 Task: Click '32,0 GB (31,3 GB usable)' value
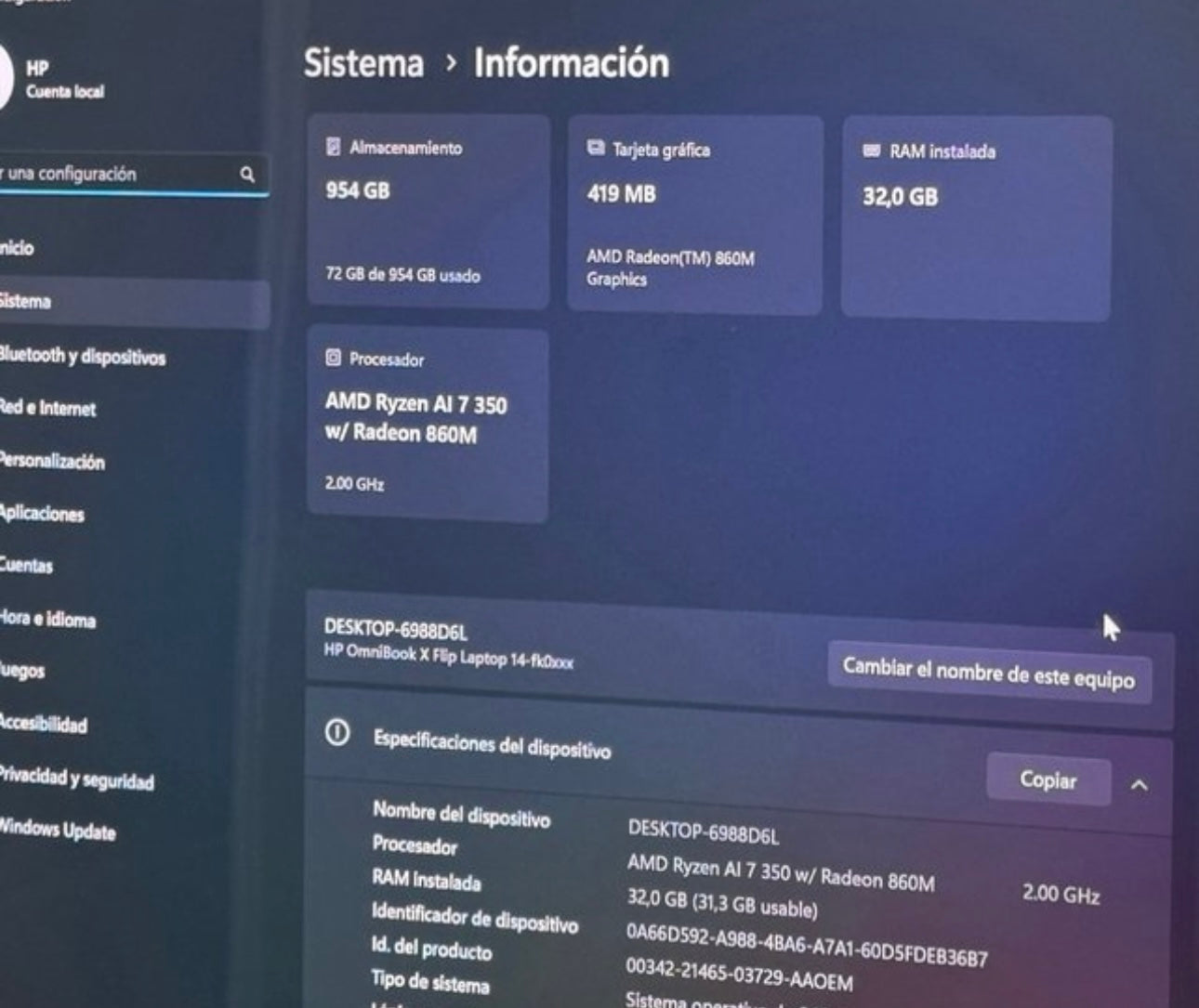click(722, 902)
